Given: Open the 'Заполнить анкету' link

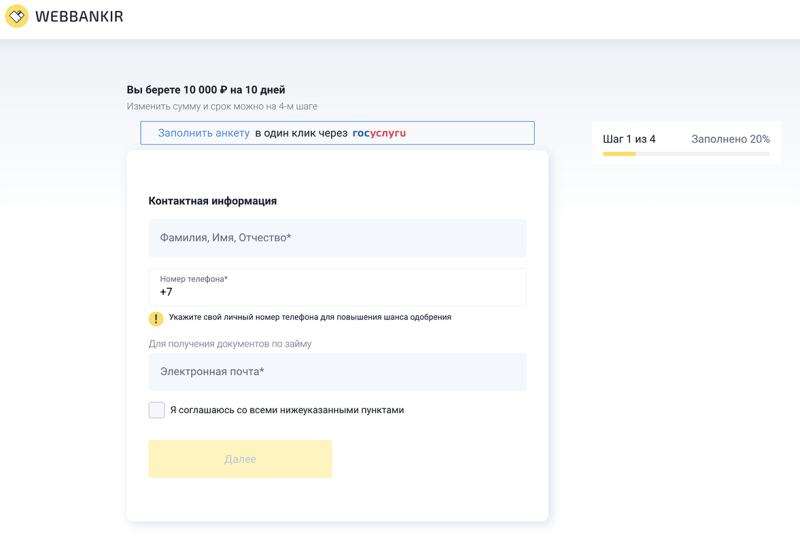Looking at the screenshot, I should click(204, 133).
